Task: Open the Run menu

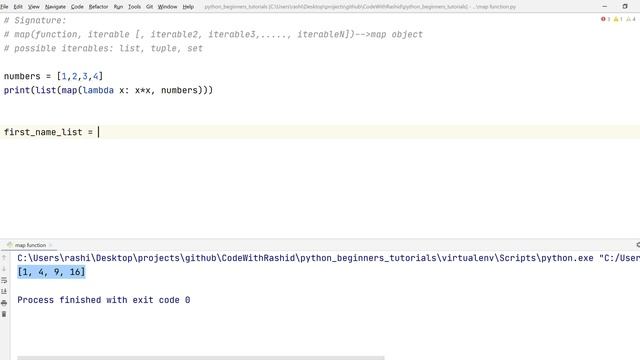Action: click(x=118, y=7)
